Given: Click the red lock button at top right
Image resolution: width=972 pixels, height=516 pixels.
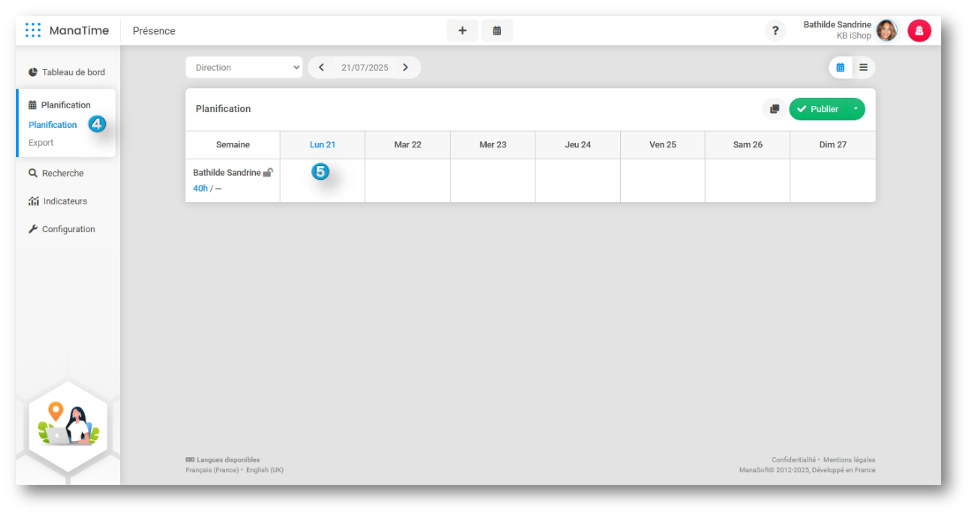Looking at the screenshot, I should click(919, 30).
